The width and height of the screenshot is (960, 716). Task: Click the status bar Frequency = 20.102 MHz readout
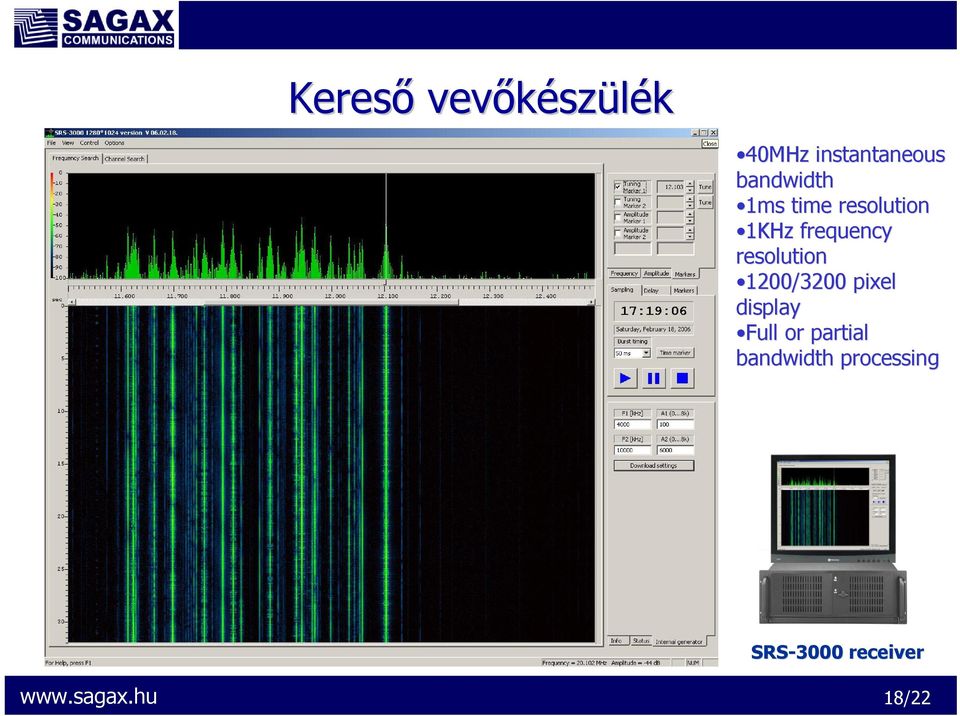pos(575,662)
